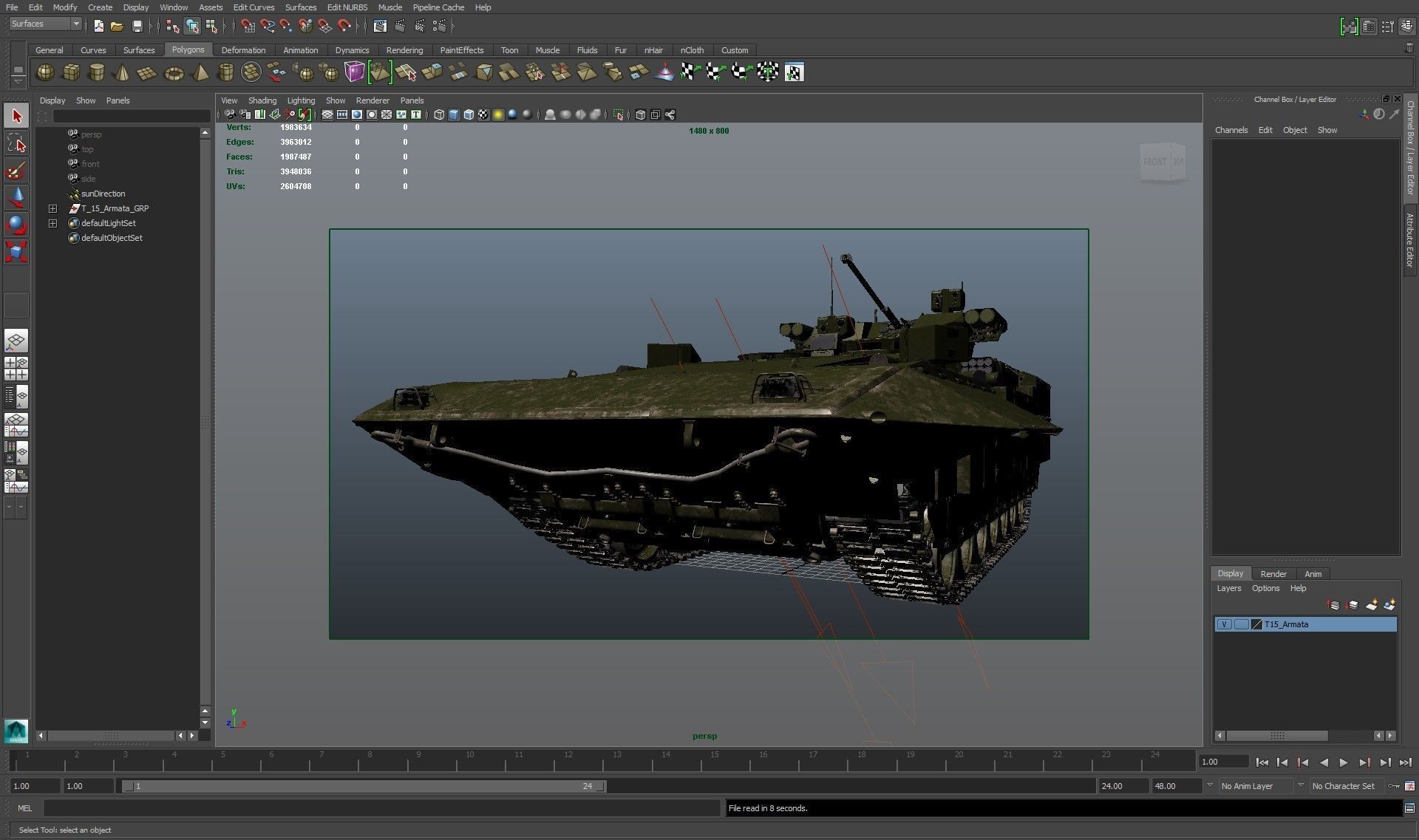Viewport: 1419px width, 840px height.
Task: Click the MEL command line input
Action: pyautogui.click(x=381, y=808)
